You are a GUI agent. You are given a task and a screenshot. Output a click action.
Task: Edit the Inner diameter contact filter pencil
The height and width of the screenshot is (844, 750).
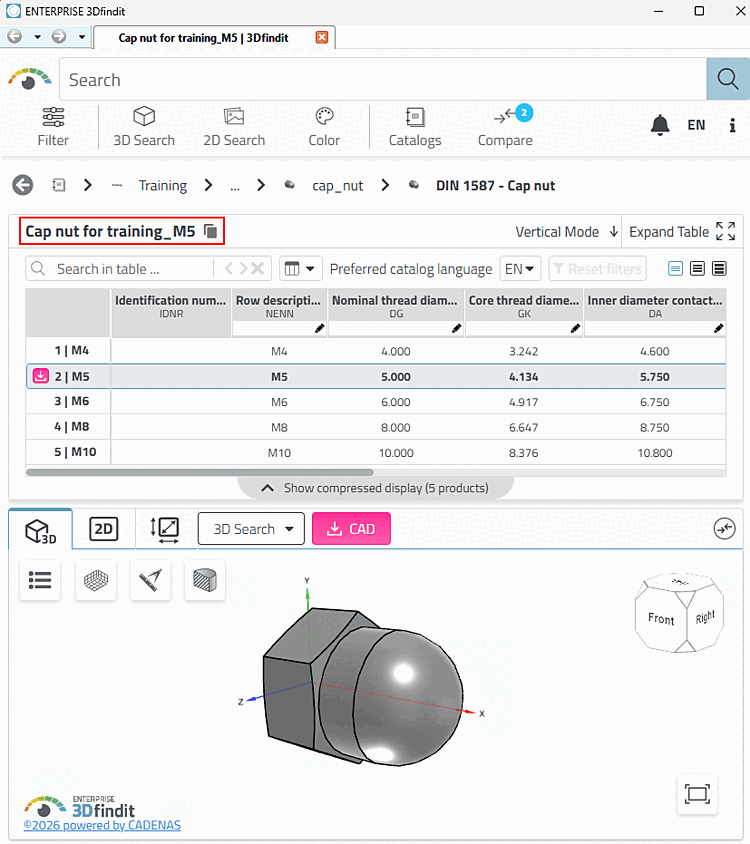click(718, 328)
